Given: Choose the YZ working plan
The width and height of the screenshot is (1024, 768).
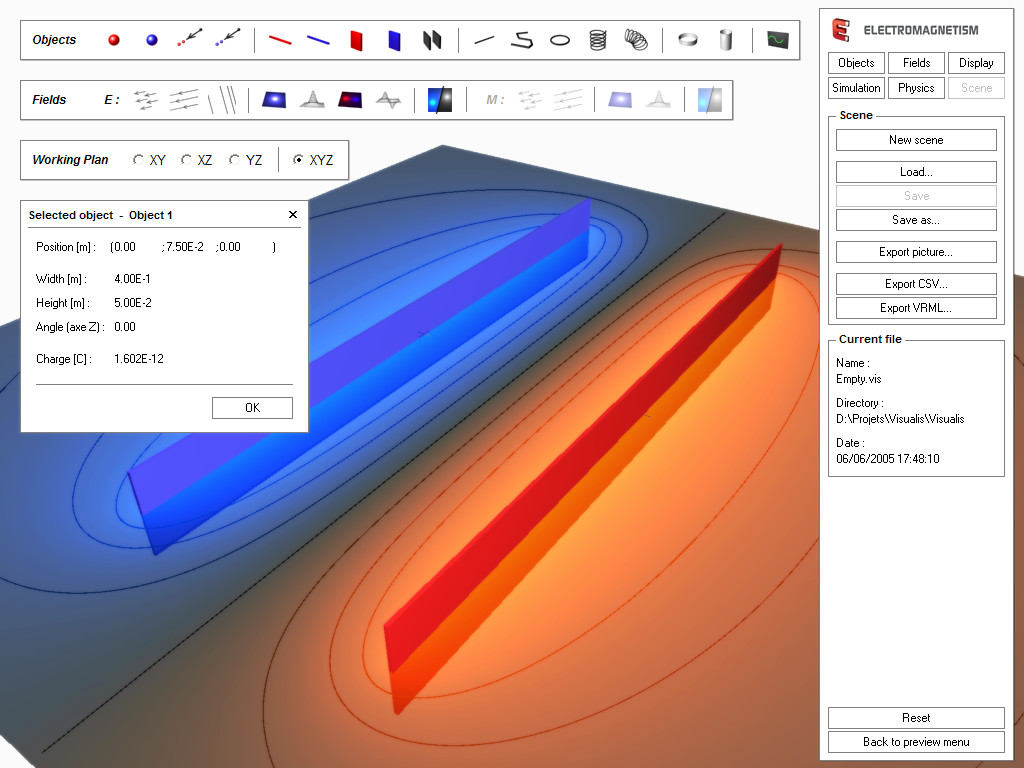Looking at the screenshot, I should 234,159.
